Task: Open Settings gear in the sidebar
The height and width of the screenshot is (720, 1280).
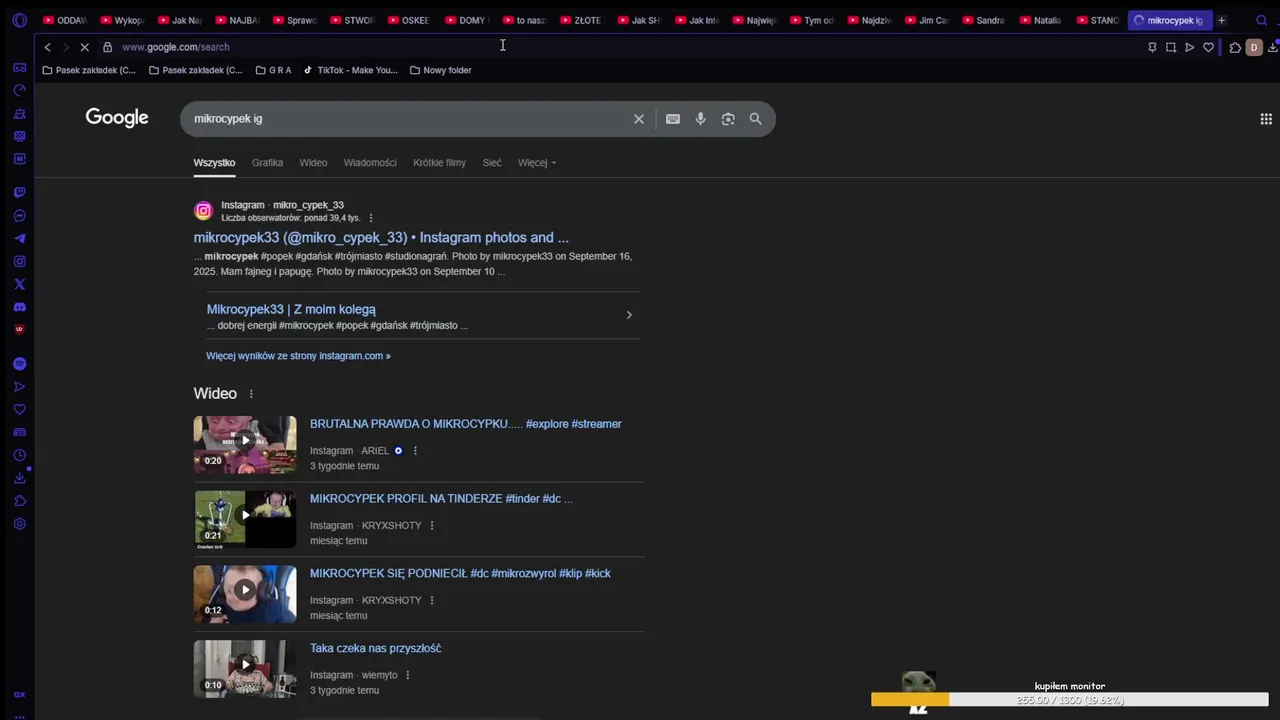Action: (19, 524)
